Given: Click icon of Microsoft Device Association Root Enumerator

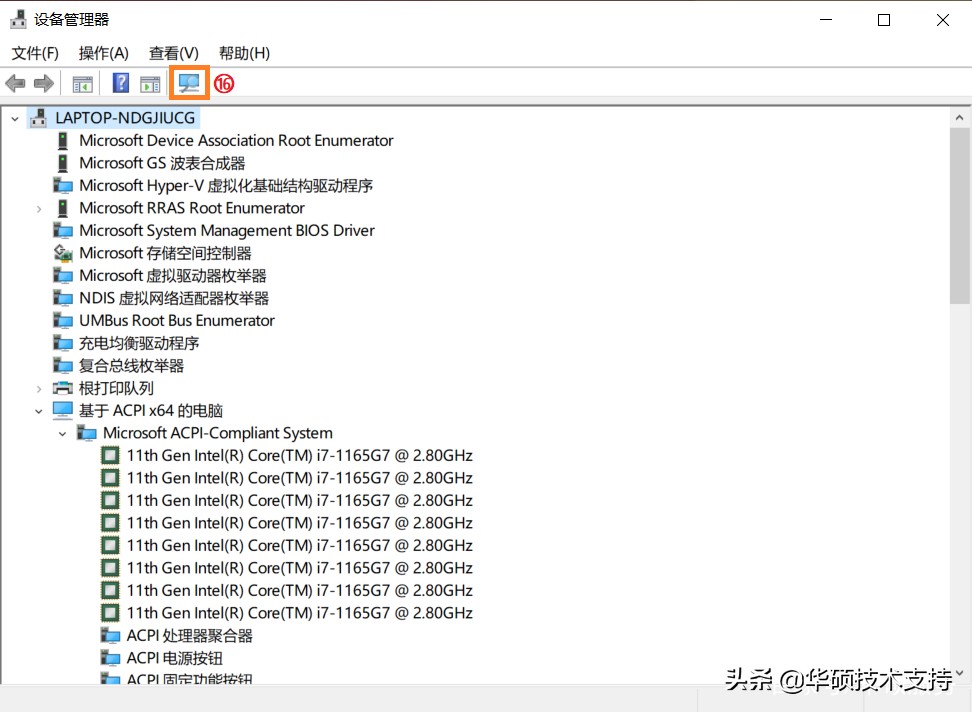Looking at the screenshot, I should [x=63, y=141].
